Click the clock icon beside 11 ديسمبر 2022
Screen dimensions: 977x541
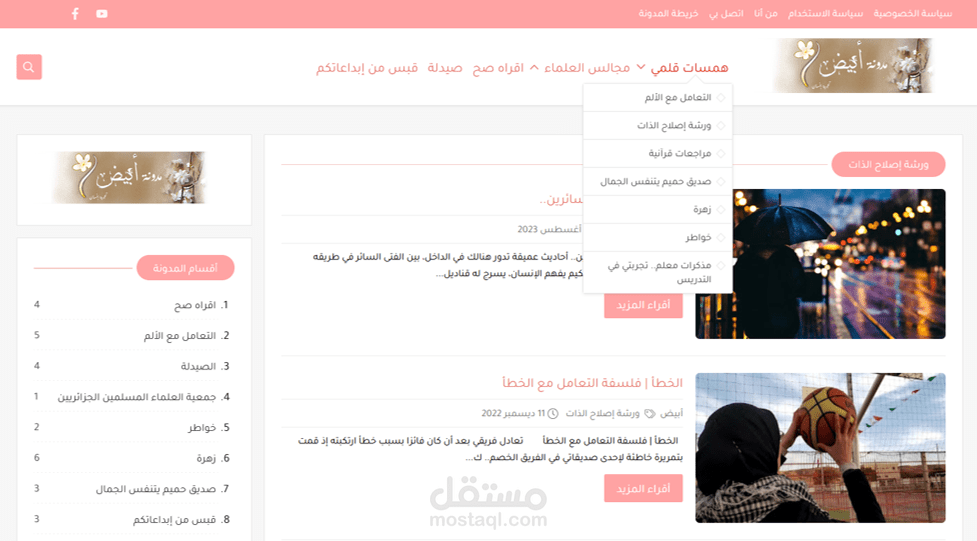[x=553, y=413]
